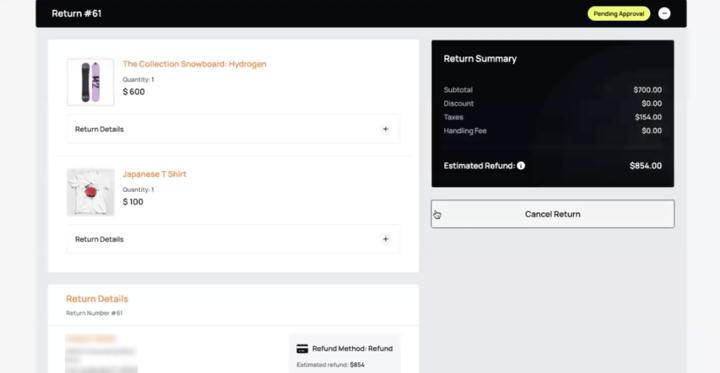Image resolution: width=720 pixels, height=373 pixels.
Task: Click the Cancel Return button
Action: pos(553,214)
